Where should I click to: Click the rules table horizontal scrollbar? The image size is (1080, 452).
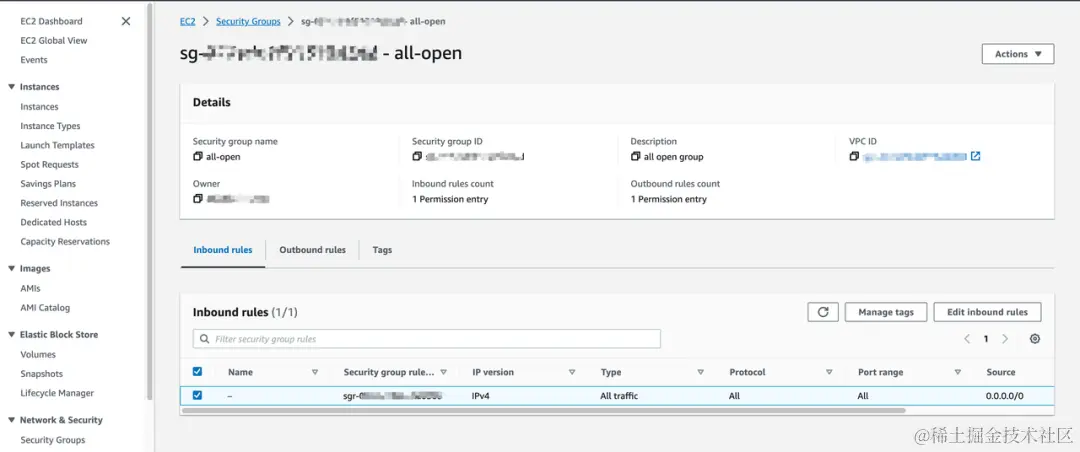click(543, 410)
